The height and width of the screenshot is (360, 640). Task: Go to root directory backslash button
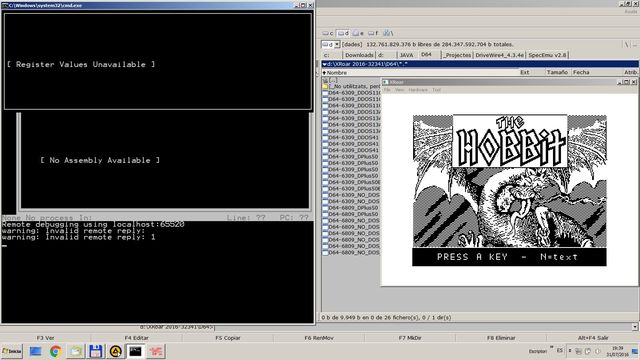point(627,44)
